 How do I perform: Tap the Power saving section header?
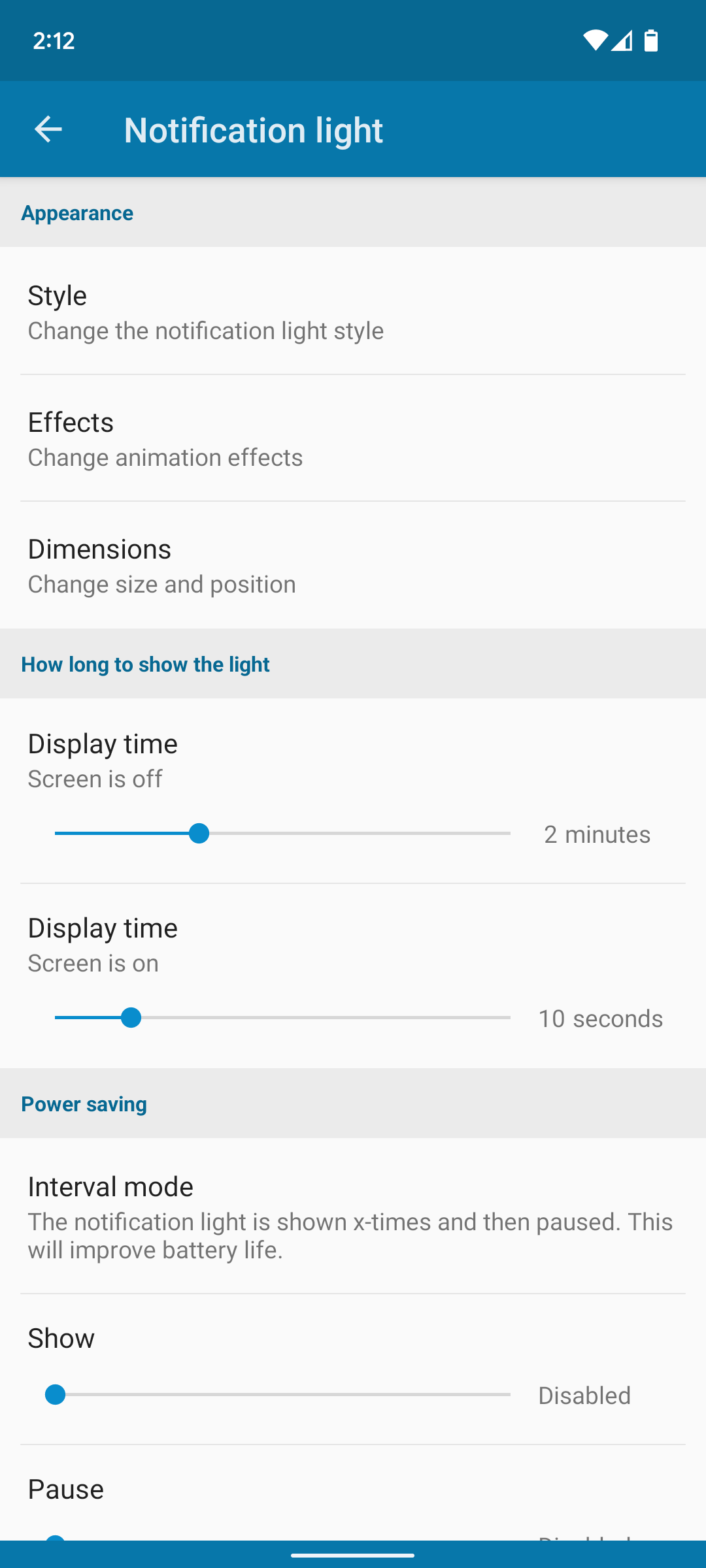coord(84,1104)
